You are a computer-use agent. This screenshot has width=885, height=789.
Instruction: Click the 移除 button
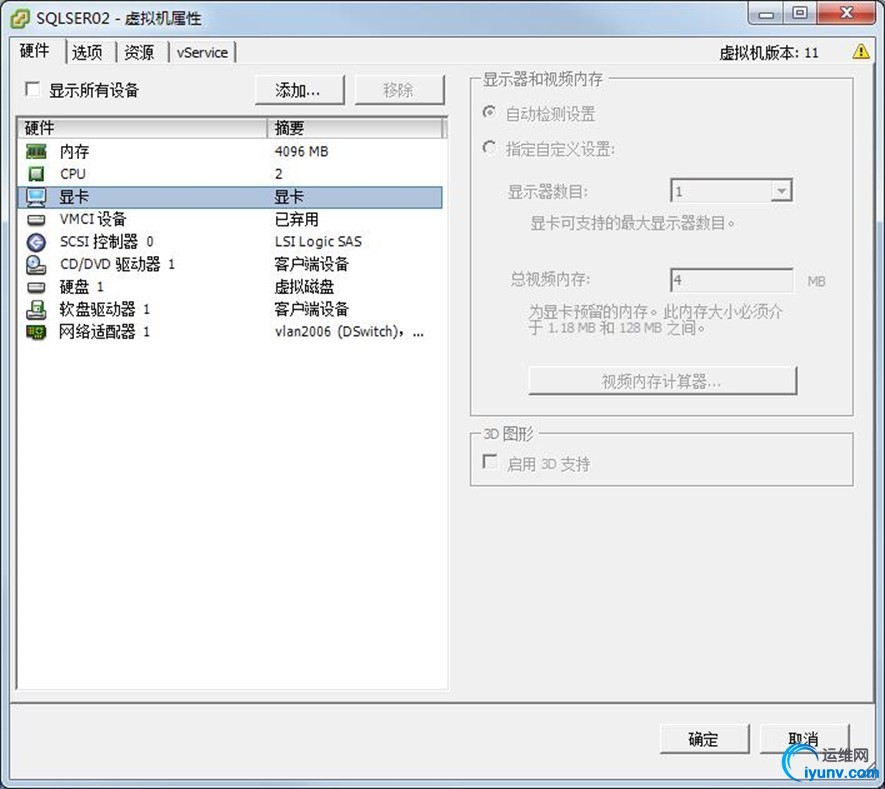tap(400, 90)
